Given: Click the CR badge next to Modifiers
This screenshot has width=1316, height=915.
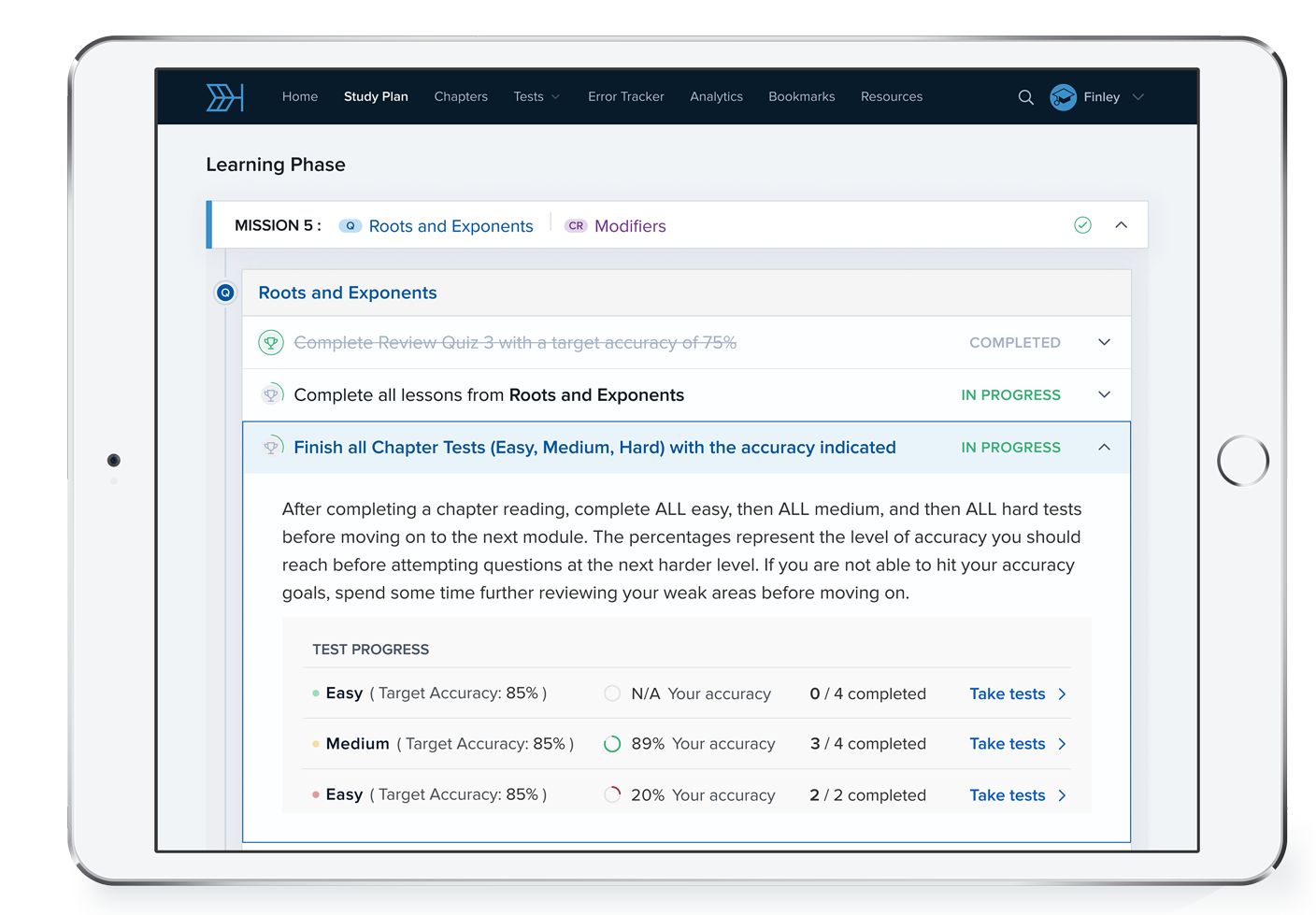Looking at the screenshot, I should click(x=576, y=226).
